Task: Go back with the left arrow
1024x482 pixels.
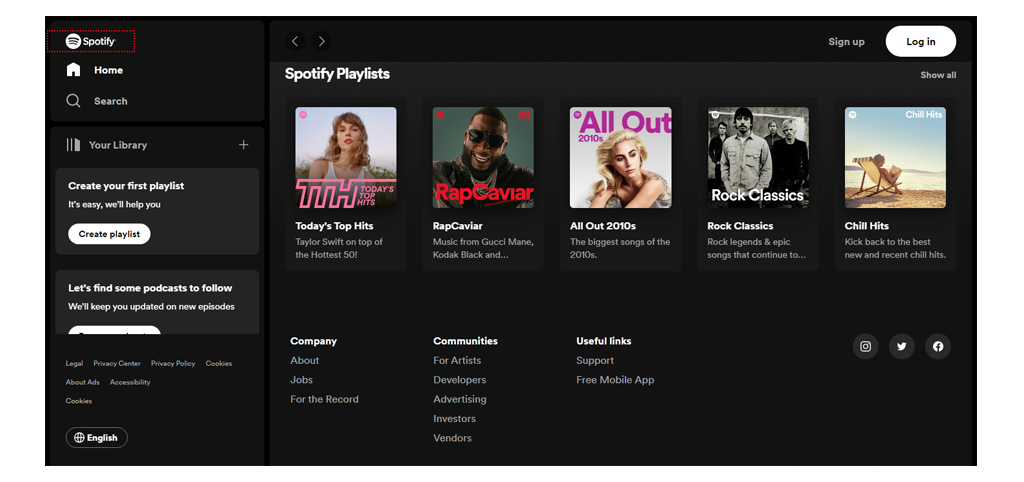Action: [295, 41]
